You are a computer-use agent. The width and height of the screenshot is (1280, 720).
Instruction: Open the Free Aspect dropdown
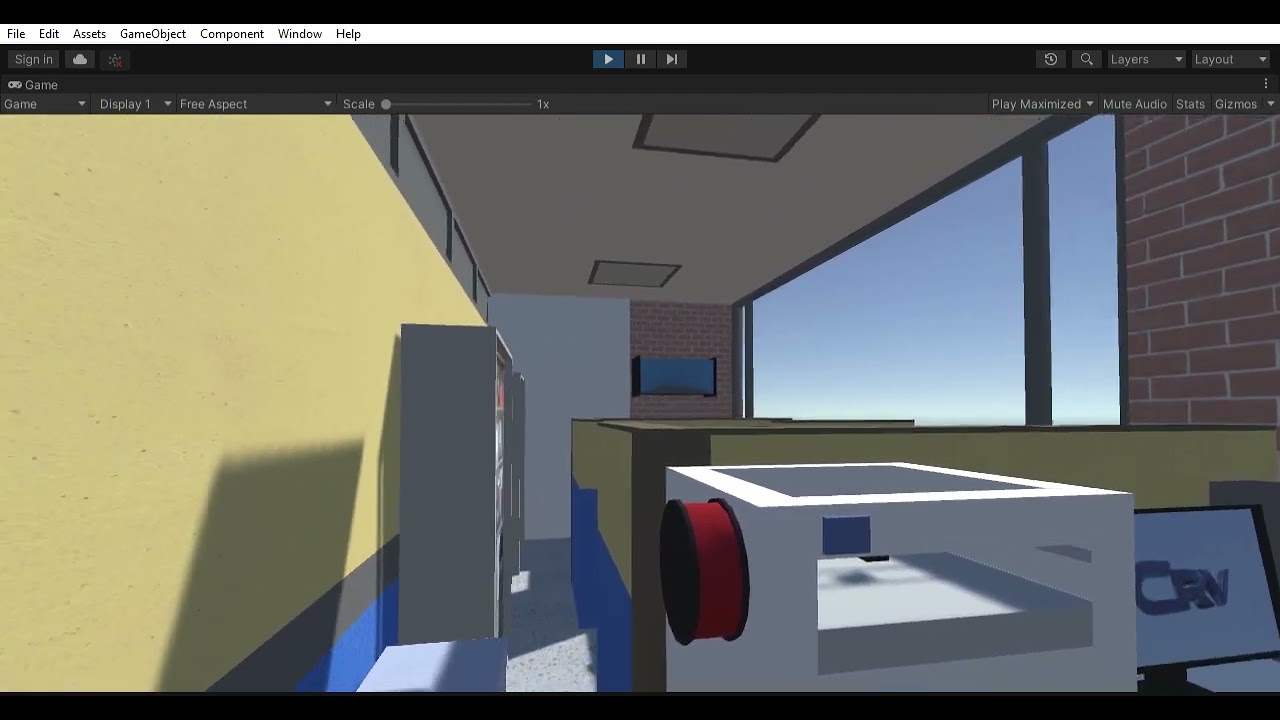(255, 104)
